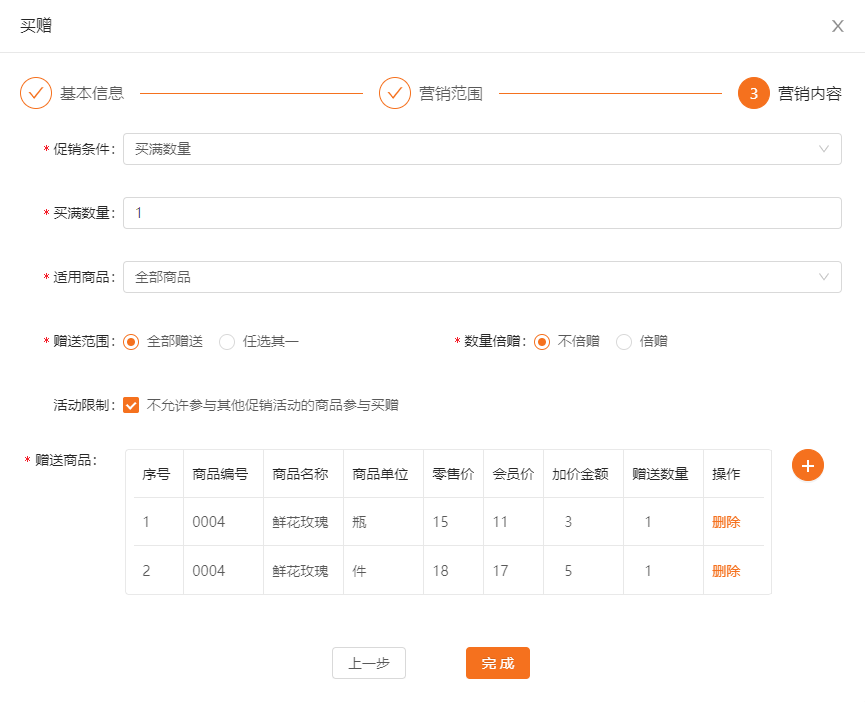
Task: Close the 买赠 dialog with the X
Action: point(837,26)
